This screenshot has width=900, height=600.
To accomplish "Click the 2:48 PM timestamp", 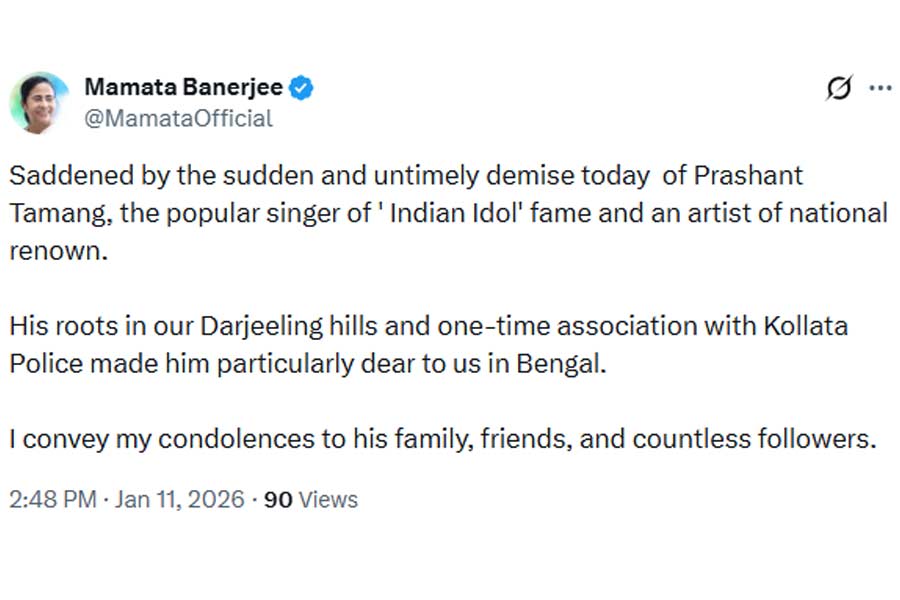I will coord(52,499).
